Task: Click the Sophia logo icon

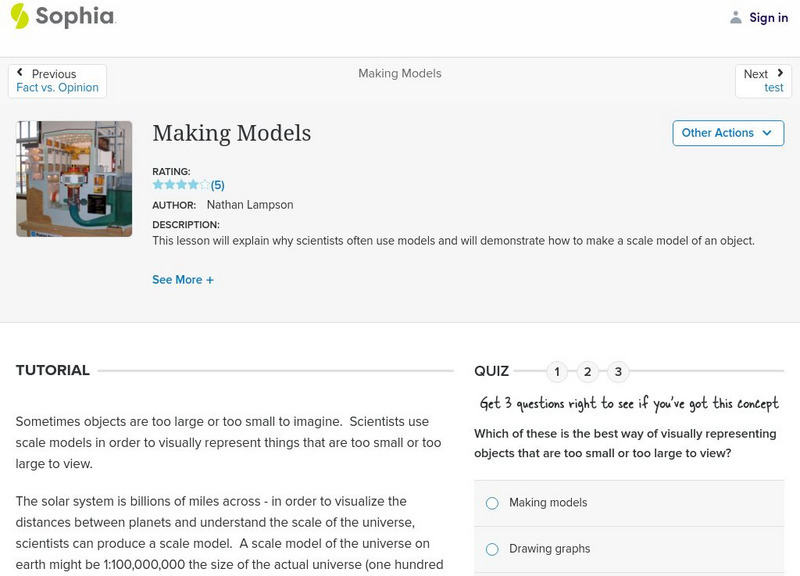Action: (20, 16)
